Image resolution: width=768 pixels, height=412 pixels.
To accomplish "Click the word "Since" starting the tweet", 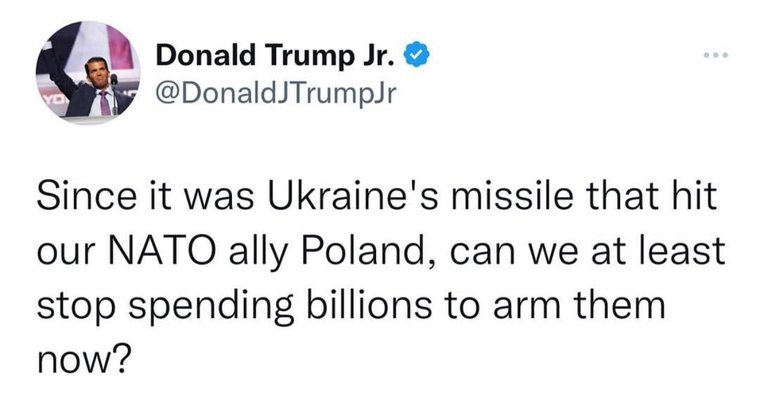I will 87,196.
